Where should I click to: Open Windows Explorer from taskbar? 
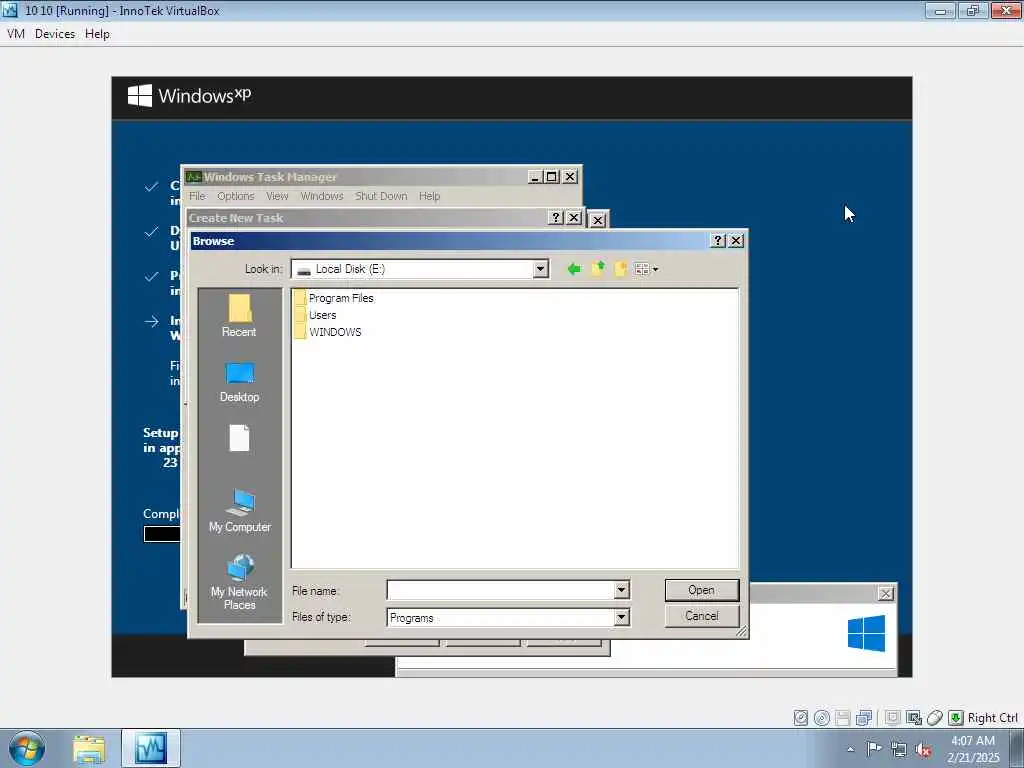[89, 749]
